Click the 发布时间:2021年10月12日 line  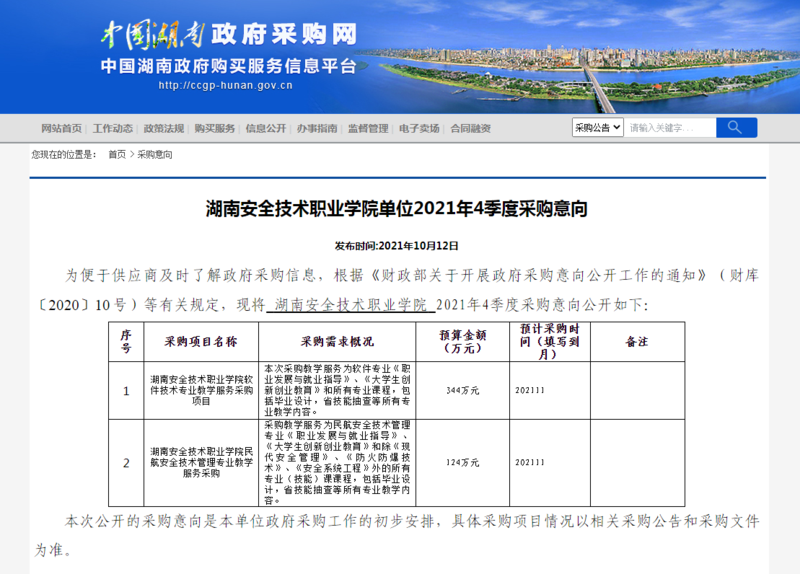tap(396, 246)
